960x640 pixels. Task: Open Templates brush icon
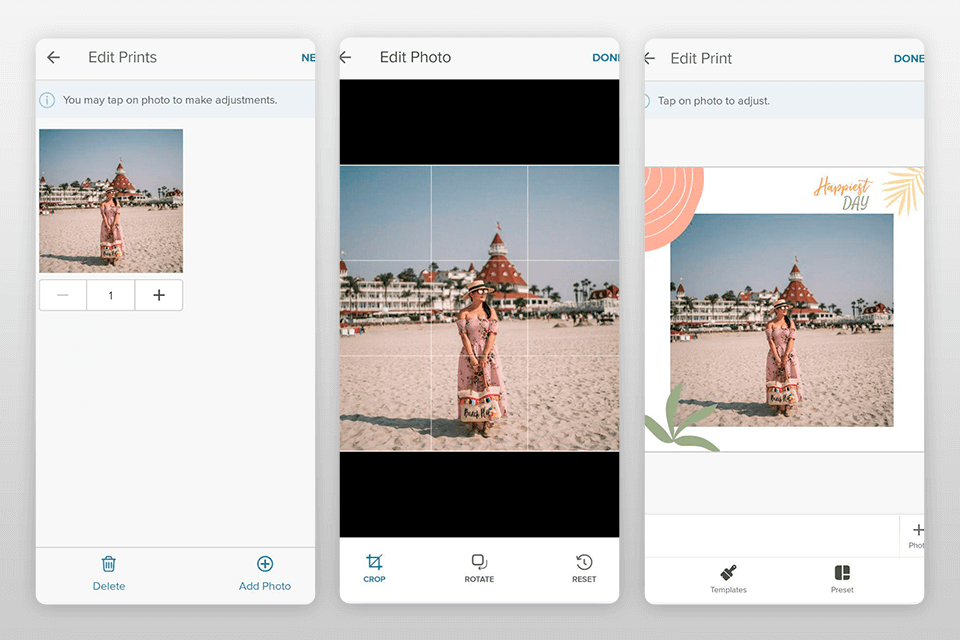(728, 573)
